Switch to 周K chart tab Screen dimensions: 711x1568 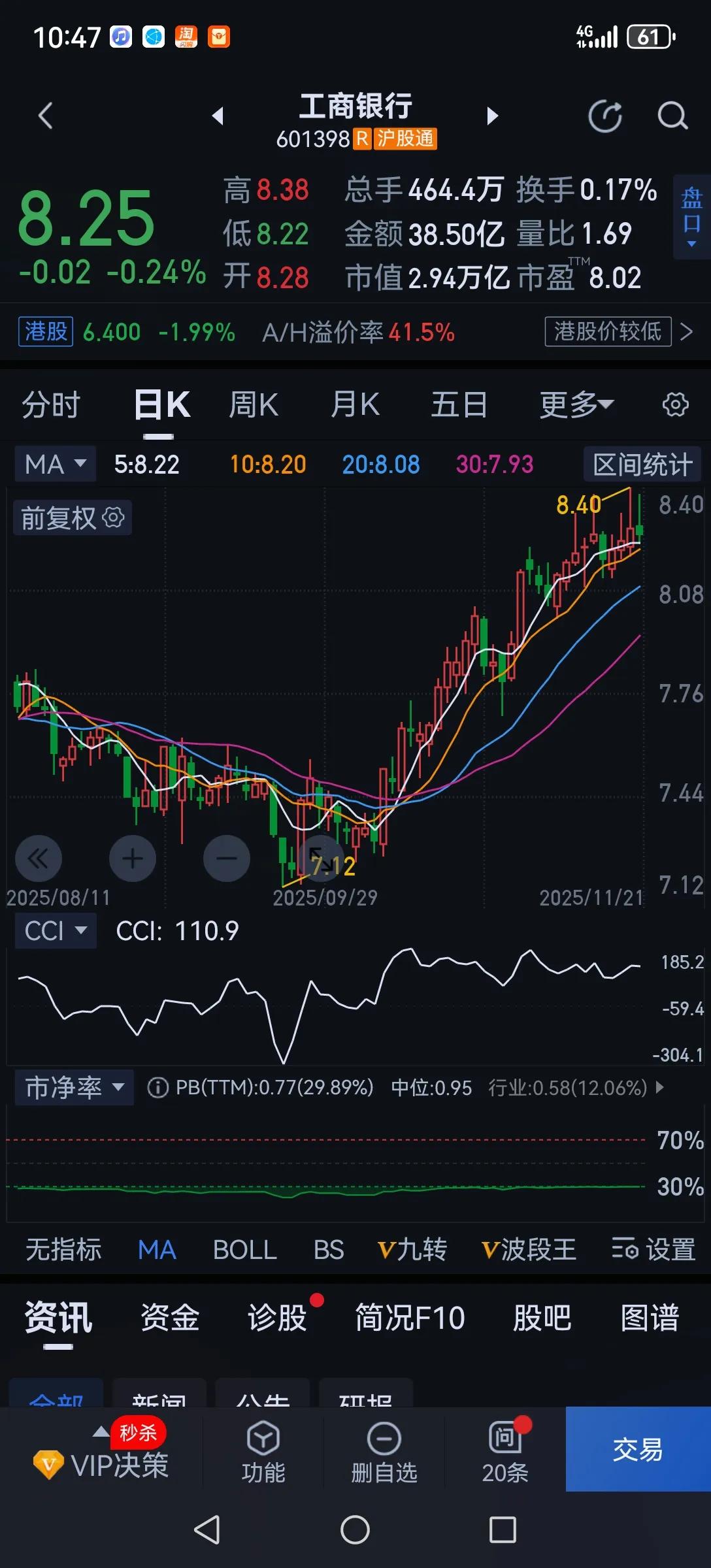pyautogui.click(x=254, y=404)
